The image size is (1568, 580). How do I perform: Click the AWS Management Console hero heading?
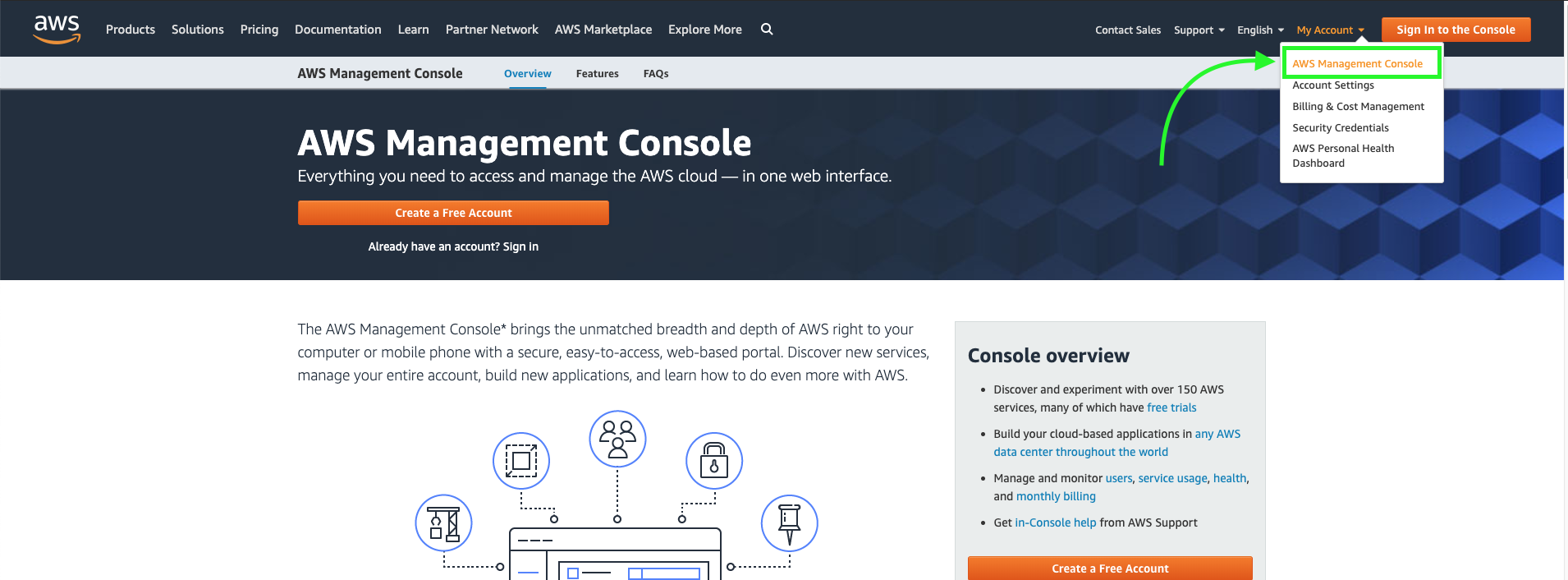tap(525, 143)
